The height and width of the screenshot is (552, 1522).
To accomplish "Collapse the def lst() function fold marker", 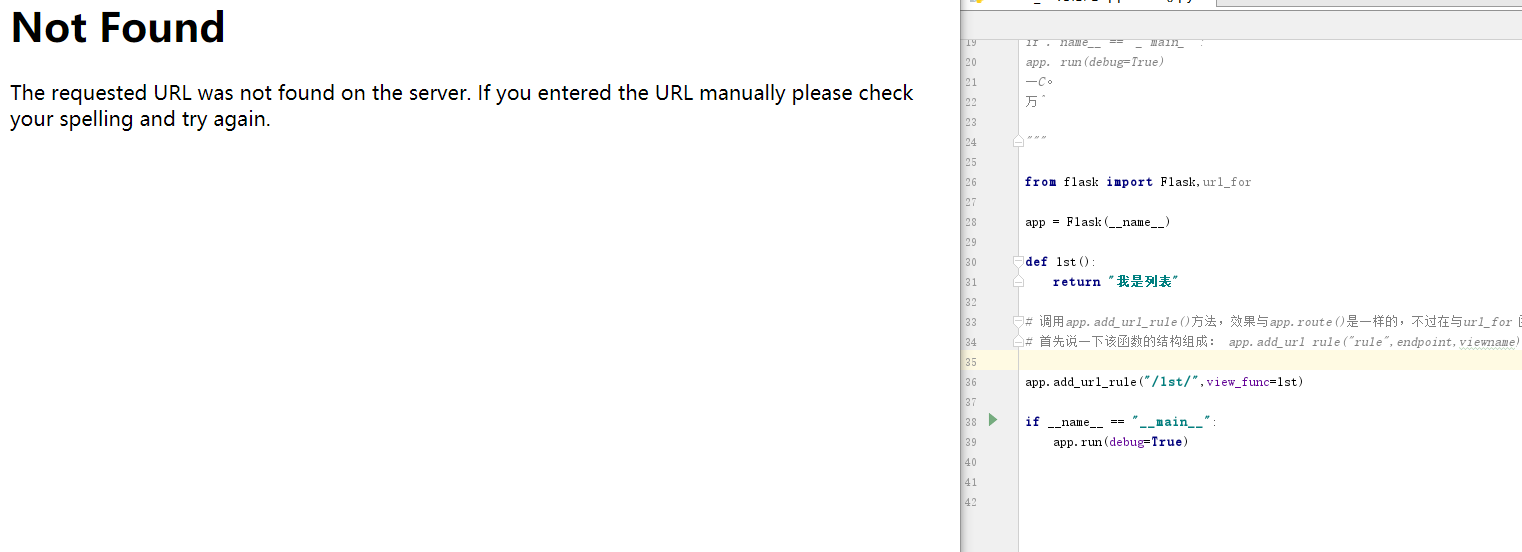I will pos(1018,262).
